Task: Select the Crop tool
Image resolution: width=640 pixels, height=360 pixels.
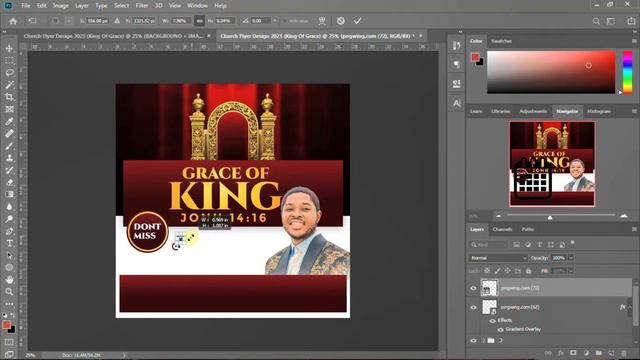Action: (9, 97)
